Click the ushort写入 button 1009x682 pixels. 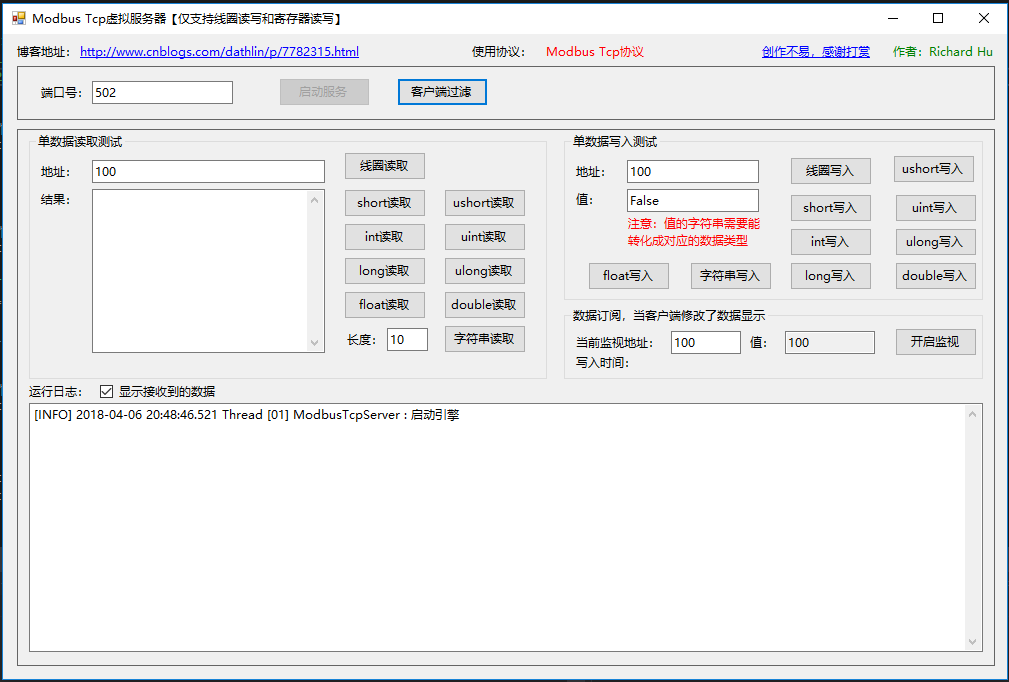(x=934, y=169)
